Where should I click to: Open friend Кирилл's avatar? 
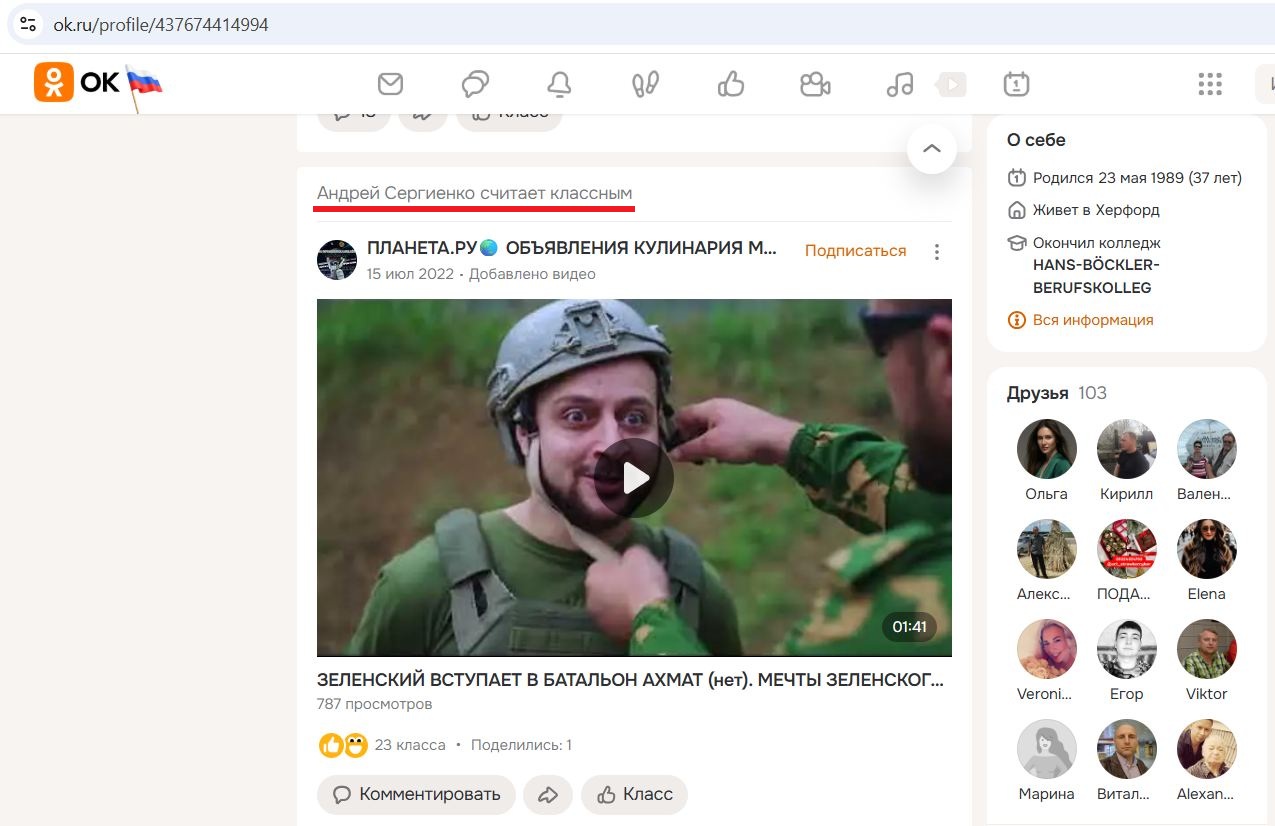click(x=1127, y=449)
